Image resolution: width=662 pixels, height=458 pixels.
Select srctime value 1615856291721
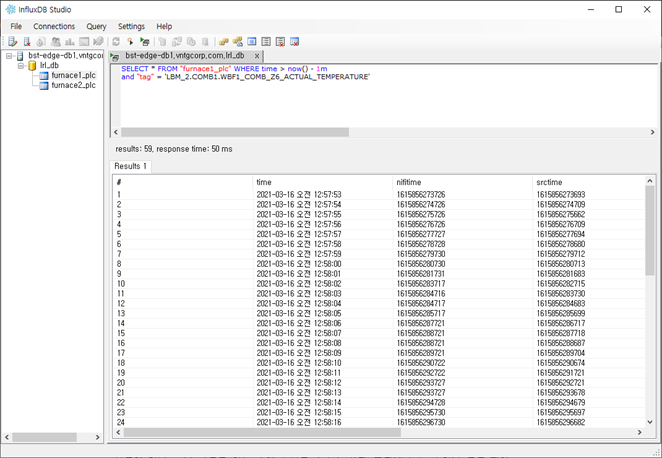click(x=561, y=373)
